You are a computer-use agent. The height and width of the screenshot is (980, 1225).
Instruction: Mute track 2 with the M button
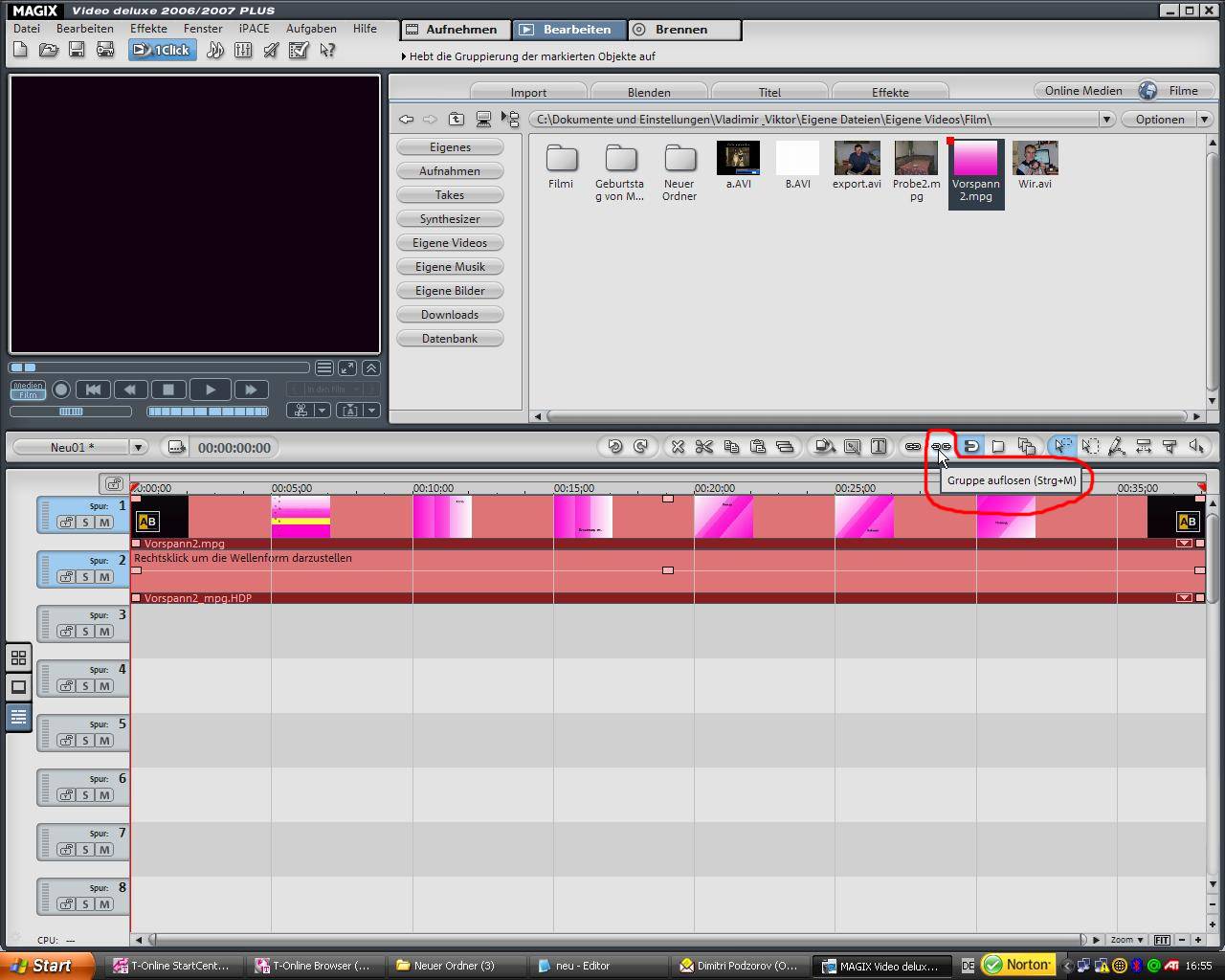pos(104,577)
